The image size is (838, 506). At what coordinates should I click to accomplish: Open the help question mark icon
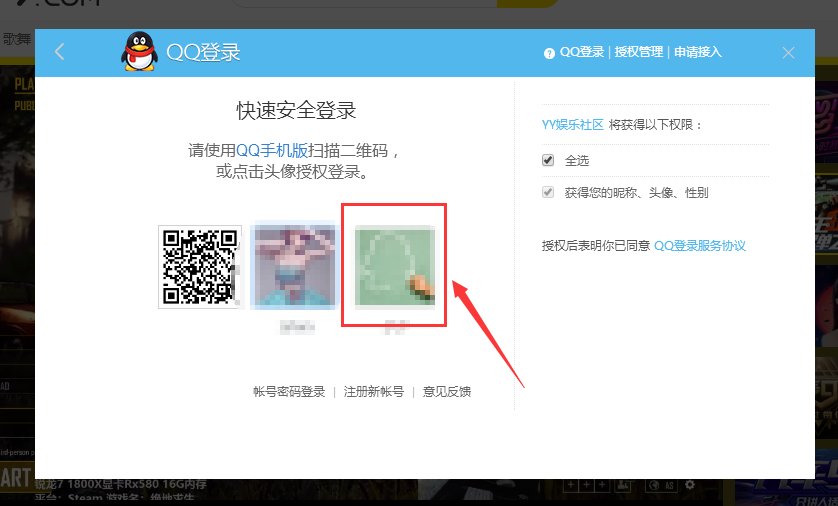pos(549,53)
